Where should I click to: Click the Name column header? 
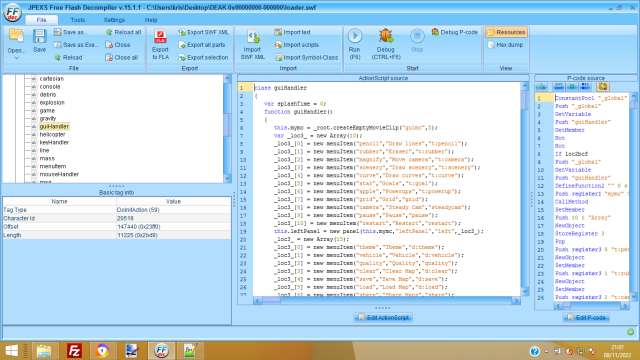point(60,201)
